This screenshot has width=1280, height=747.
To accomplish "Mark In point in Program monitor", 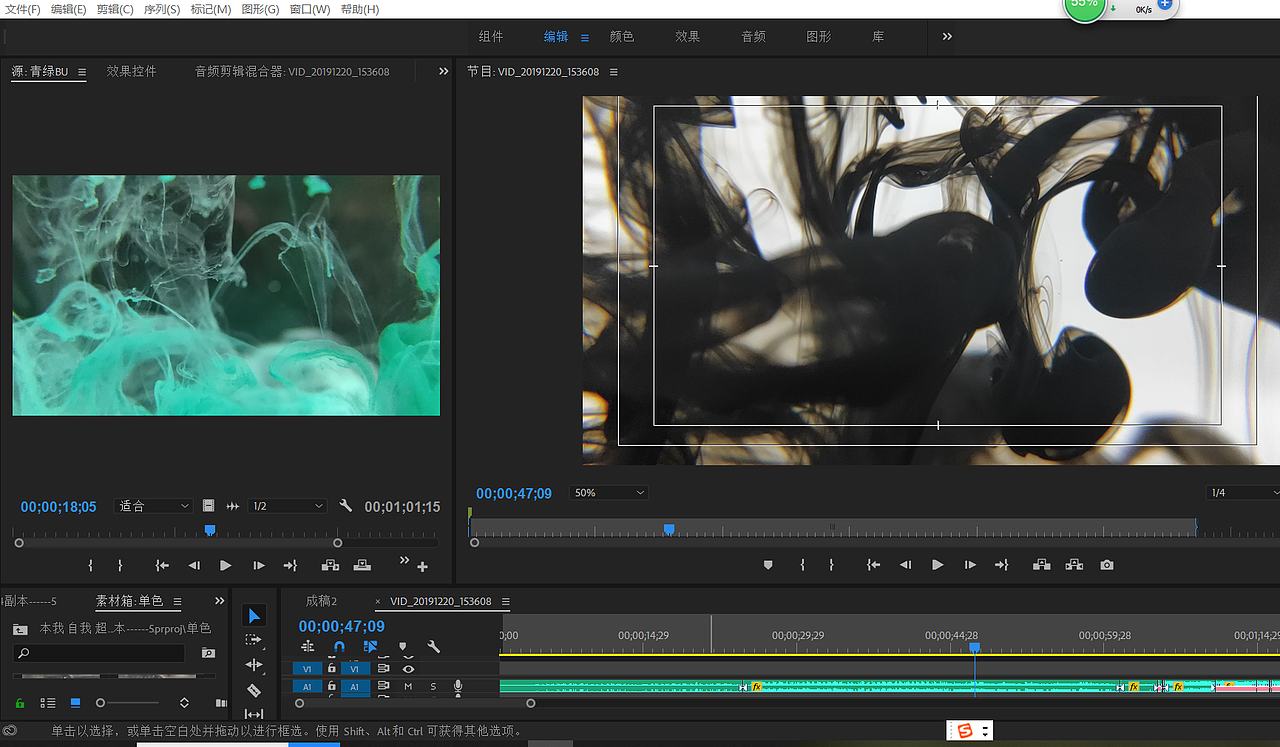I will point(802,565).
